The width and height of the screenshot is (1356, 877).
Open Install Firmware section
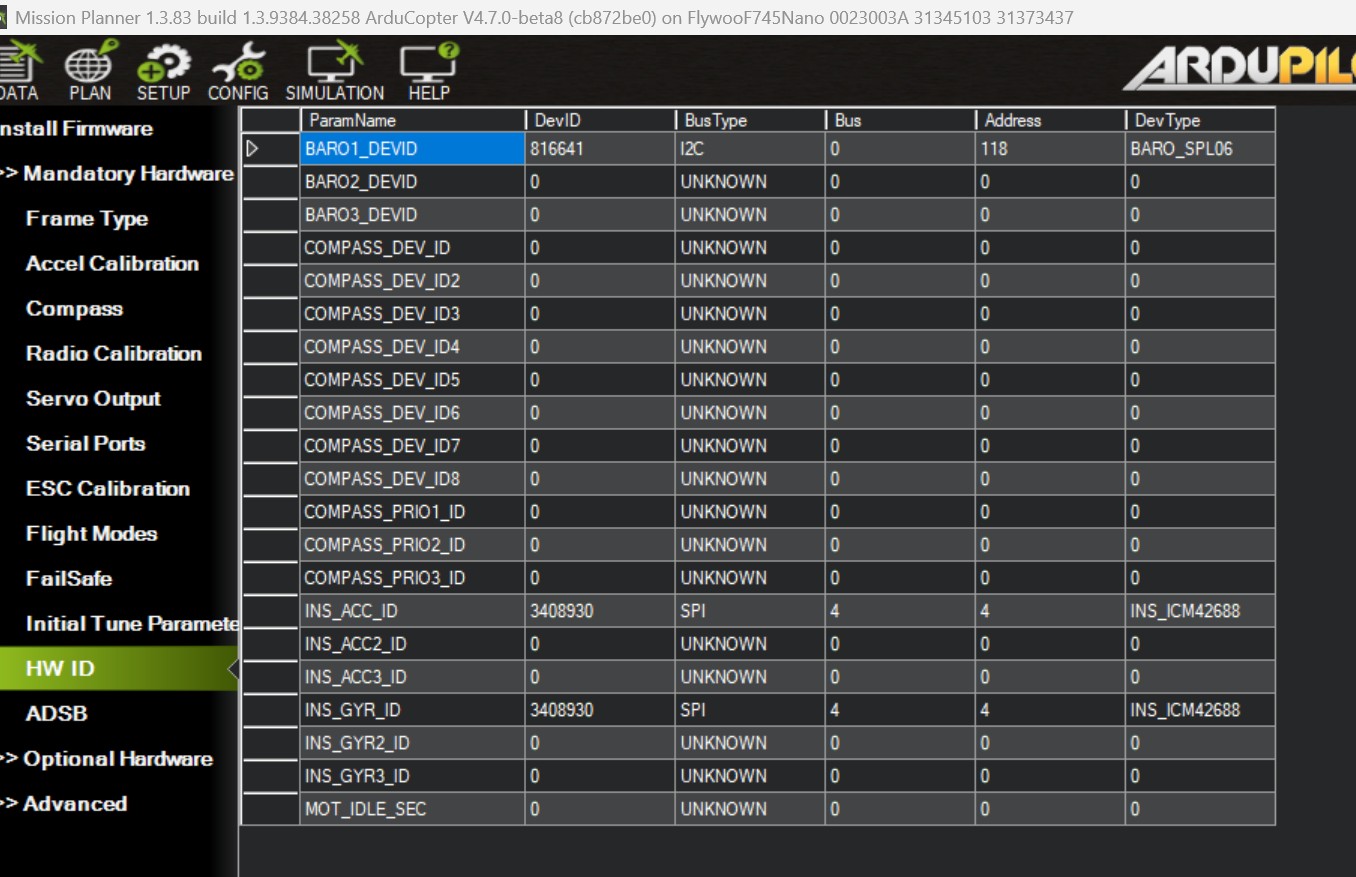click(x=76, y=129)
